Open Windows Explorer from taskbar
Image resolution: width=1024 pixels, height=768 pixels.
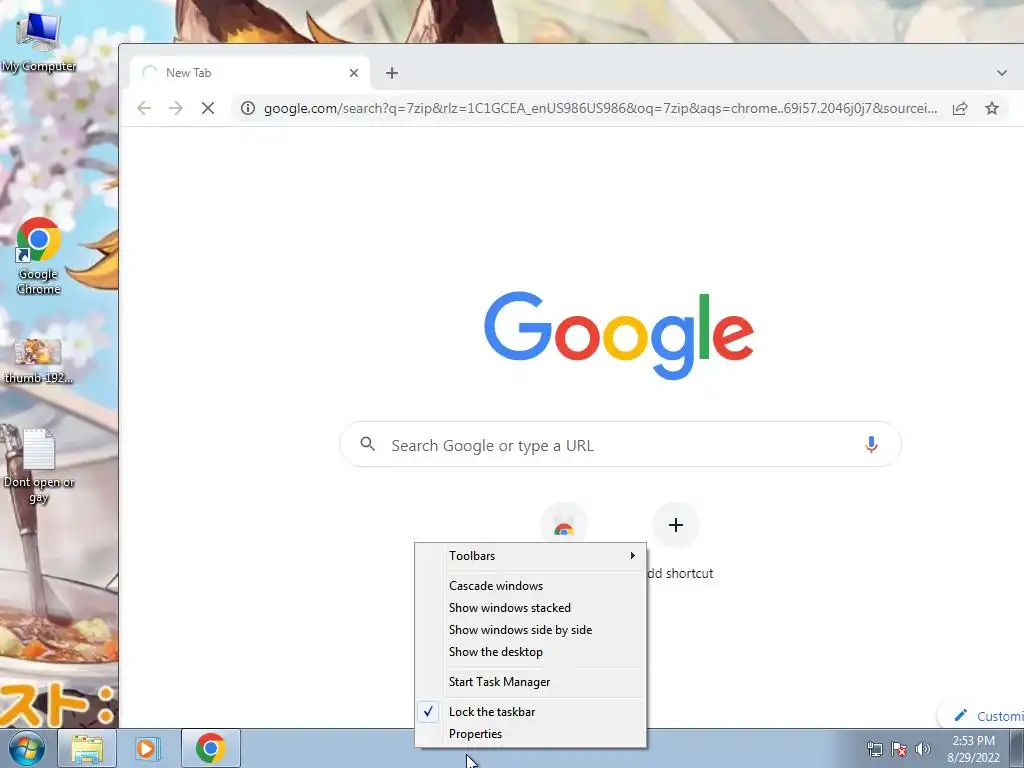coord(87,748)
